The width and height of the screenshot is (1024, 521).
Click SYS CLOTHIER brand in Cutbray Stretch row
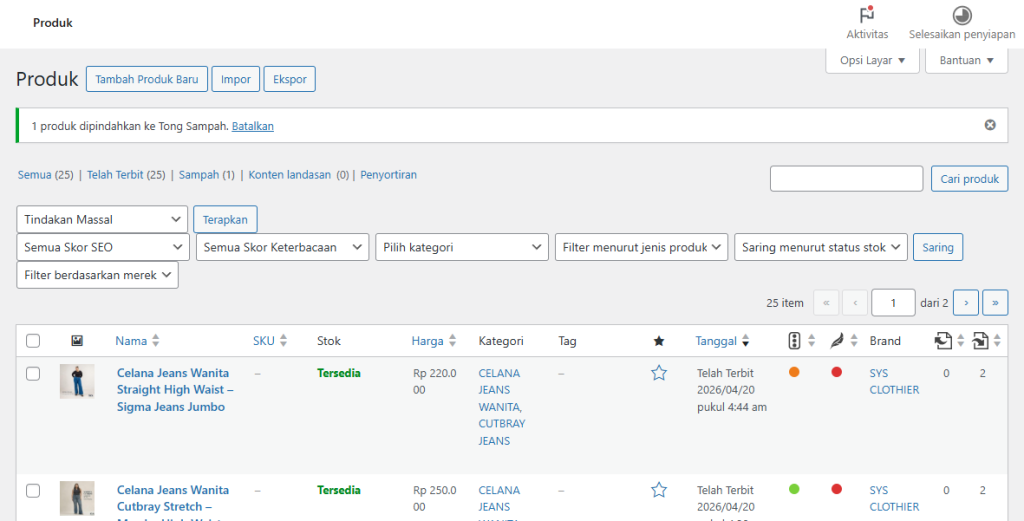pos(894,498)
